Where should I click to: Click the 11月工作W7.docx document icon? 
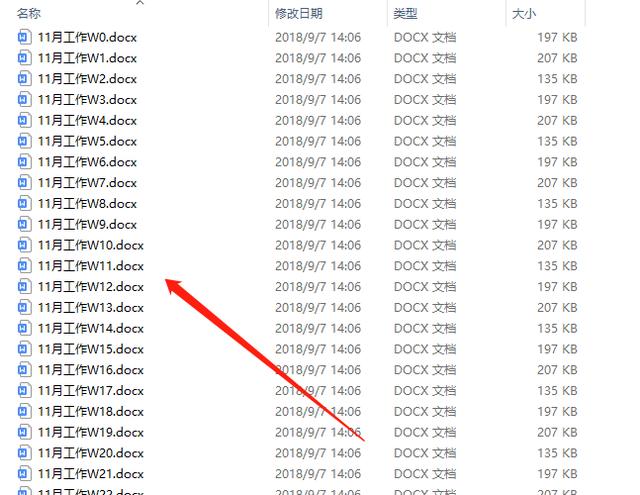click(24, 182)
